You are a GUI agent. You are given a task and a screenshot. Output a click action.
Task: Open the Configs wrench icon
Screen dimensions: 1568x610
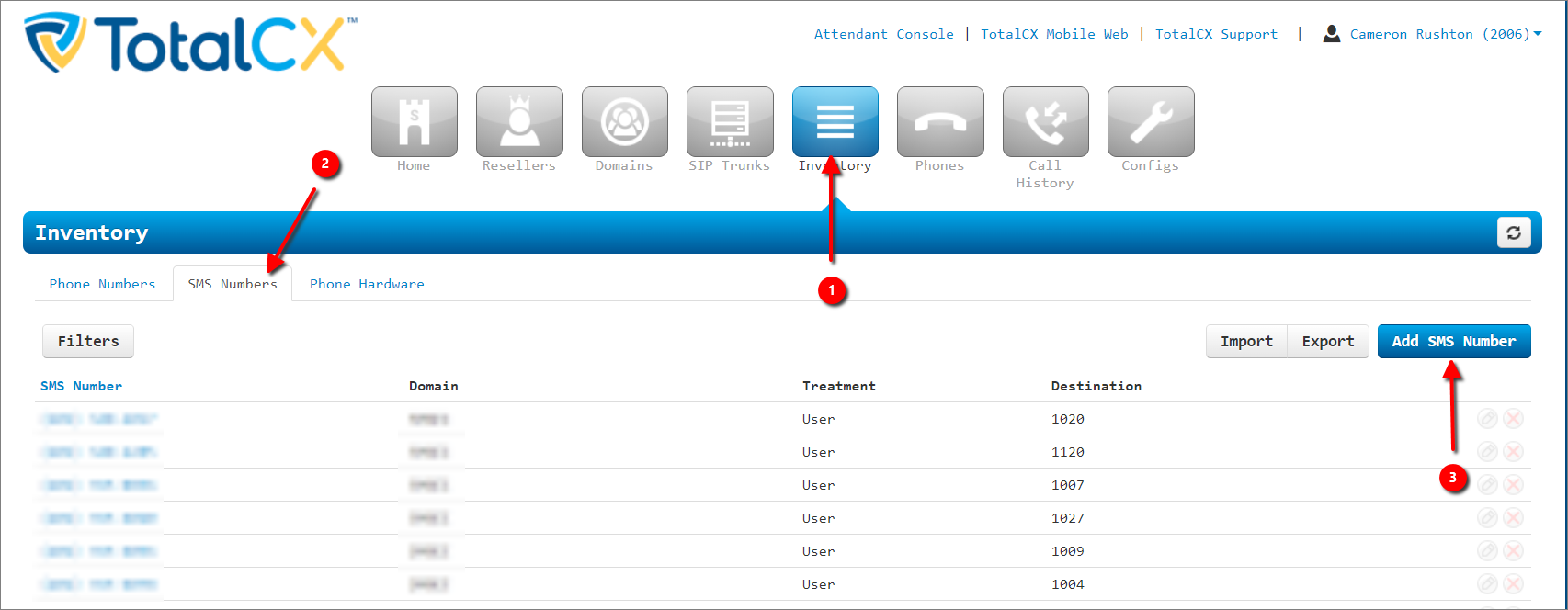point(1151,122)
